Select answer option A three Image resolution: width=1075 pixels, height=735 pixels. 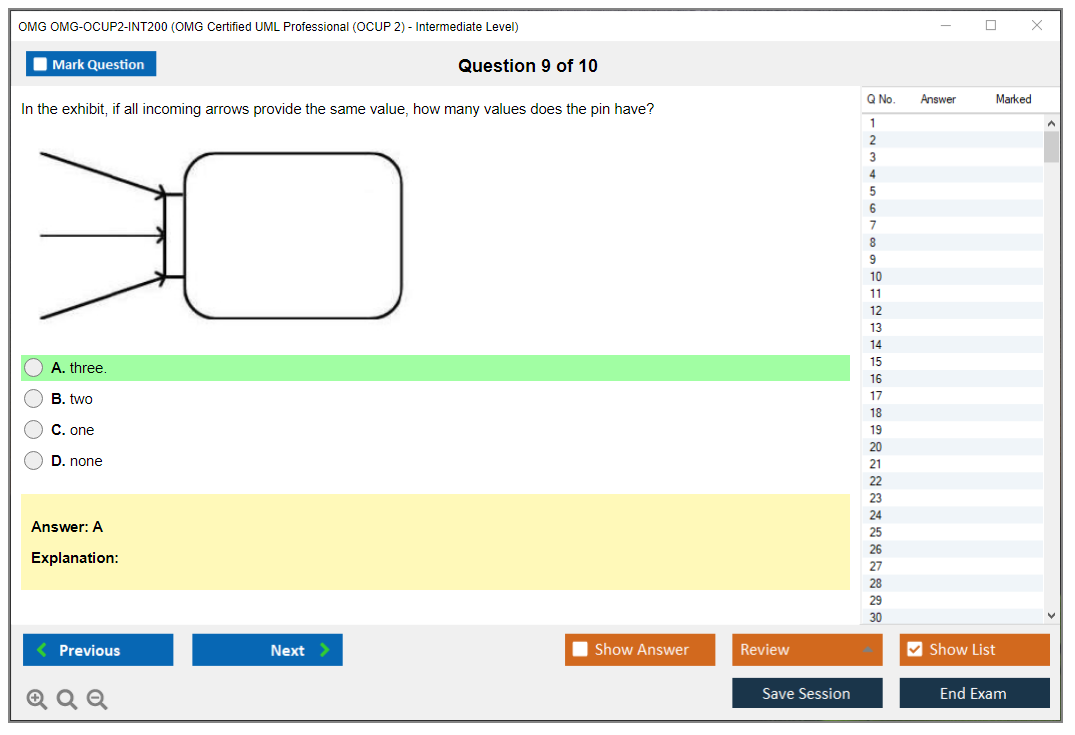pos(34,368)
